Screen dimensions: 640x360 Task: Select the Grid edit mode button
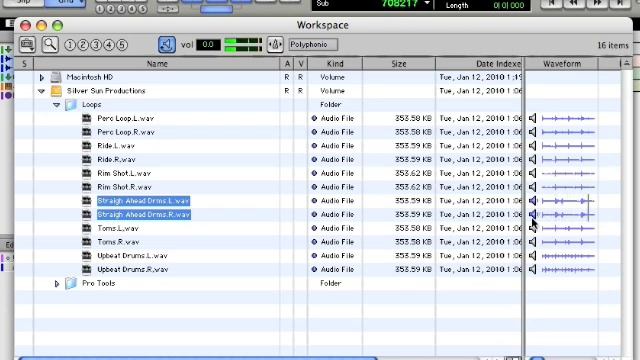(x=65, y=2)
